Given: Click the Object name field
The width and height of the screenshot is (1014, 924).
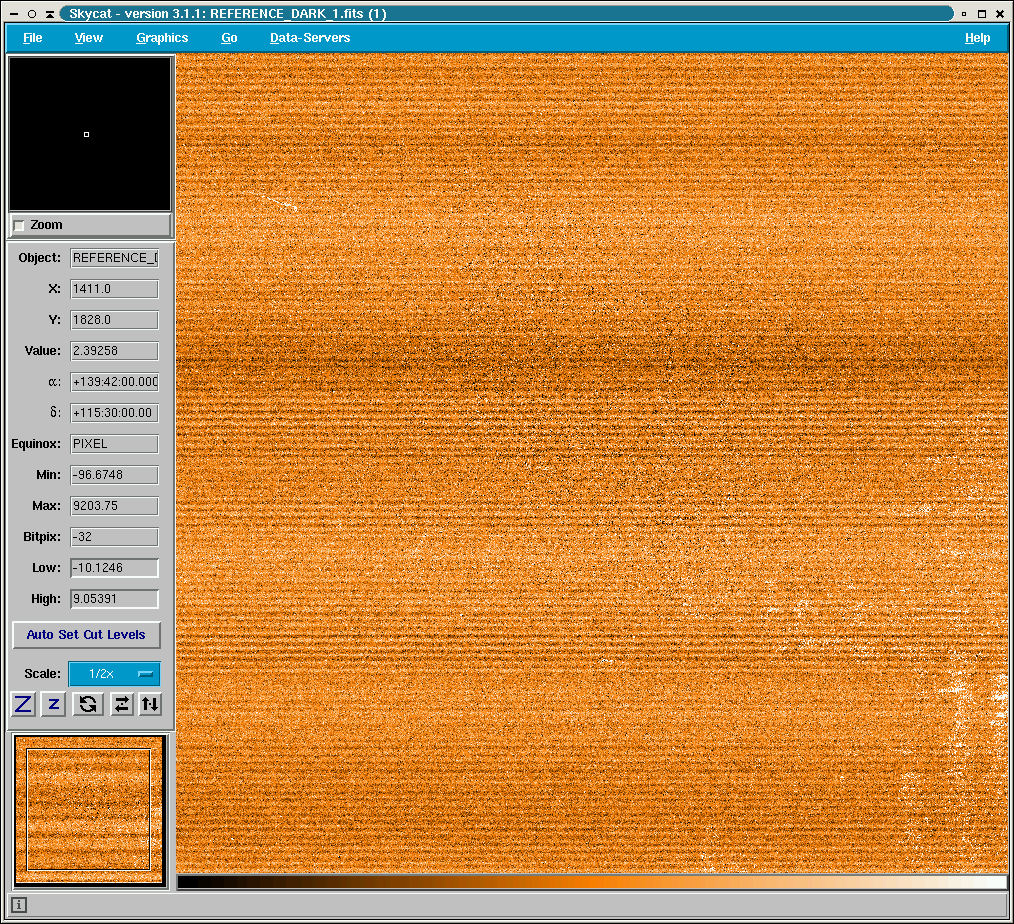Looking at the screenshot, I should click(x=114, y=258).
